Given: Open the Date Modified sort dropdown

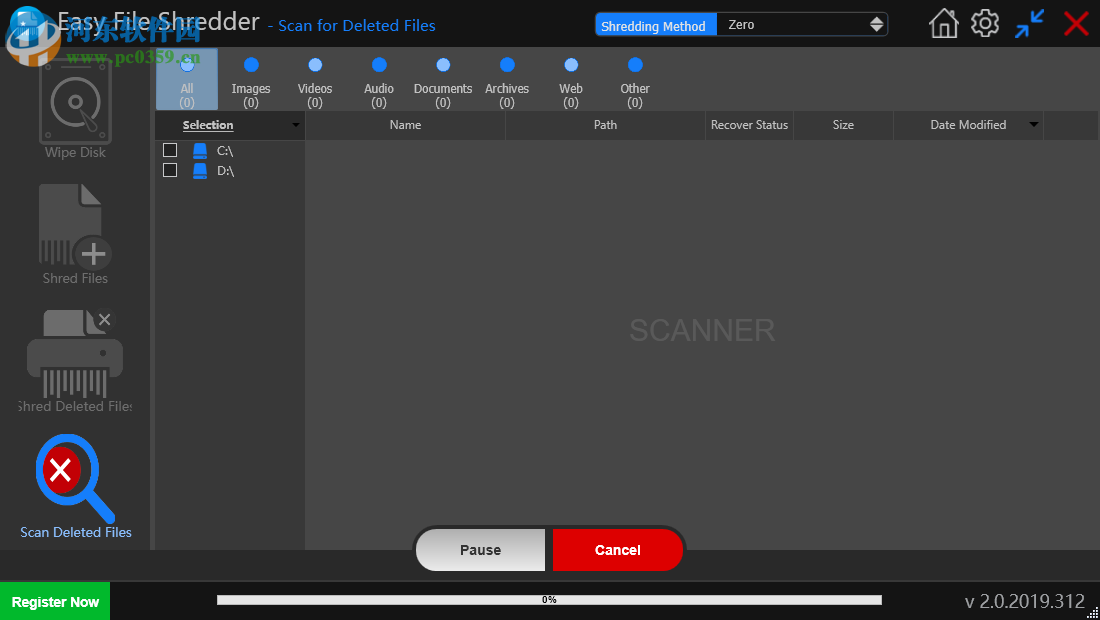Looking at the screenshot, I should pos(1033,125).
